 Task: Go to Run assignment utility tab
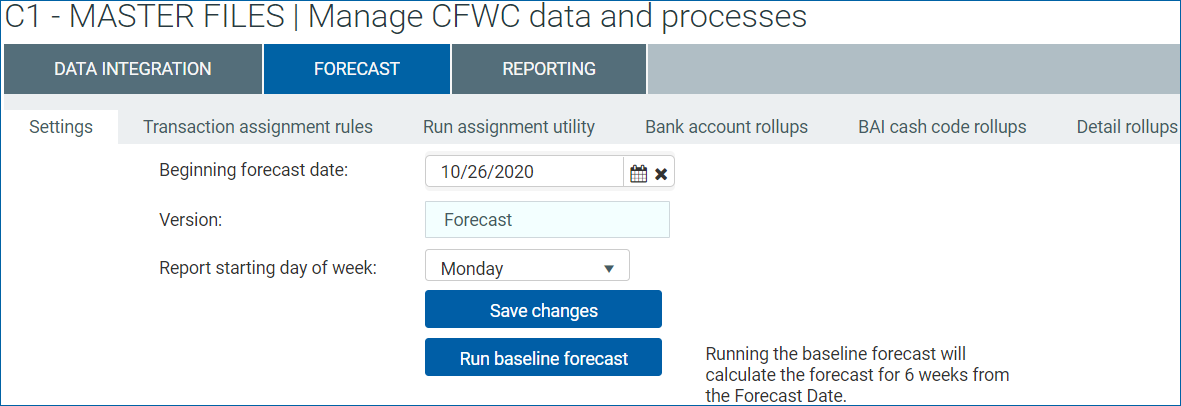(x=508, y=127)
